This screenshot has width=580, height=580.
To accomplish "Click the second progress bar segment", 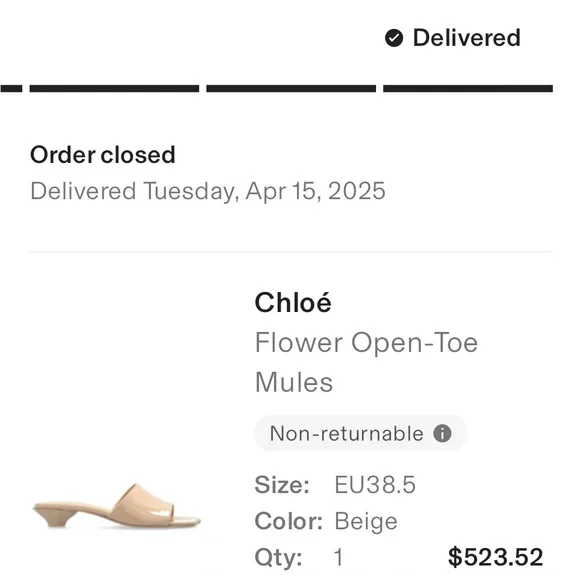I will [114, 89].
